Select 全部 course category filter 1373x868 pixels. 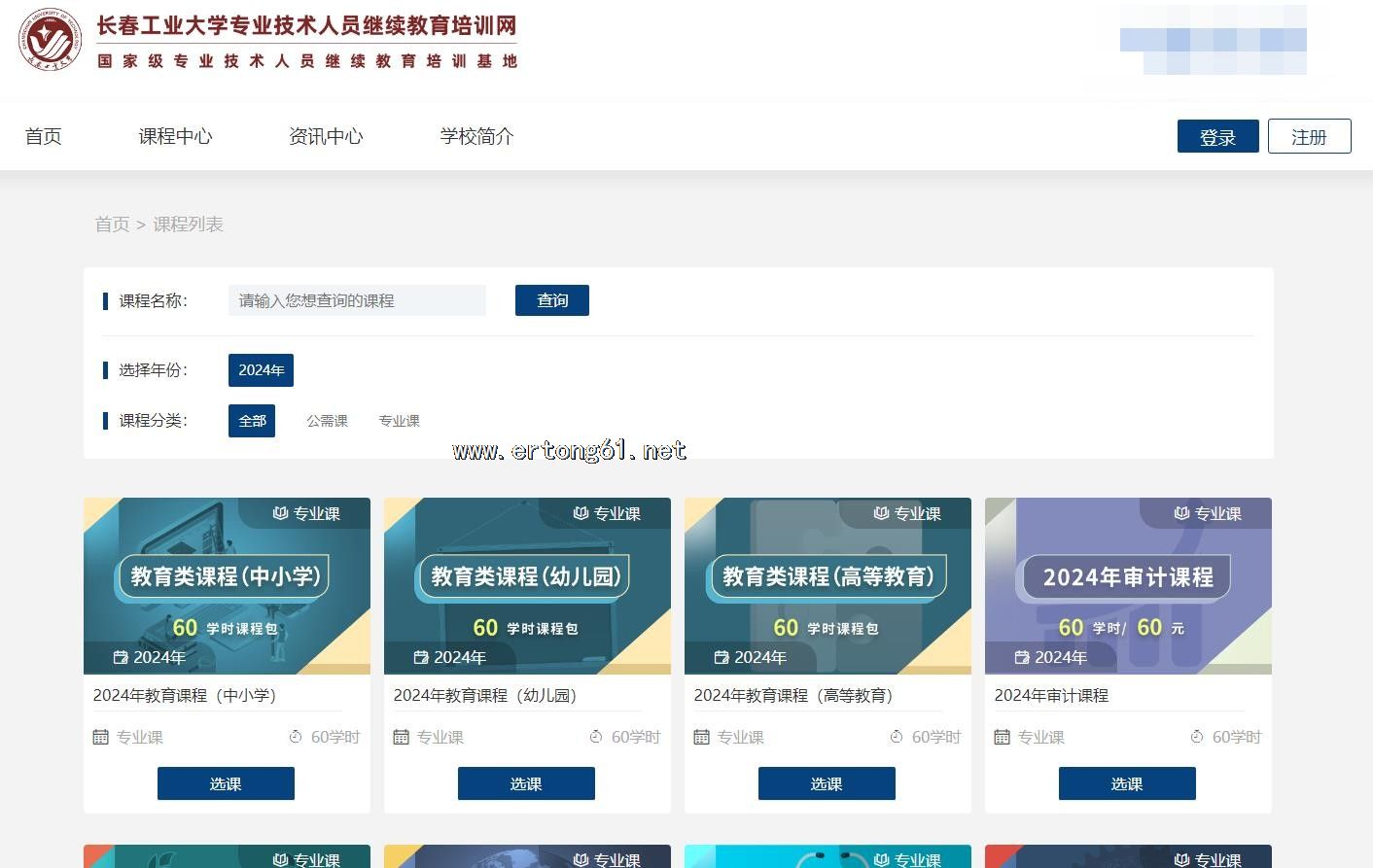pos(252,421)
